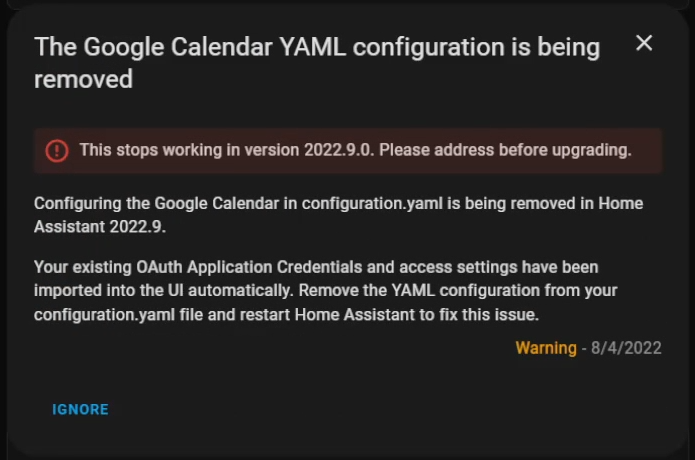Image resolution: width=695 pixels, height=460 pixels.
Task: Click "imported into the UI automatically" text
Action: pos(164,291)
